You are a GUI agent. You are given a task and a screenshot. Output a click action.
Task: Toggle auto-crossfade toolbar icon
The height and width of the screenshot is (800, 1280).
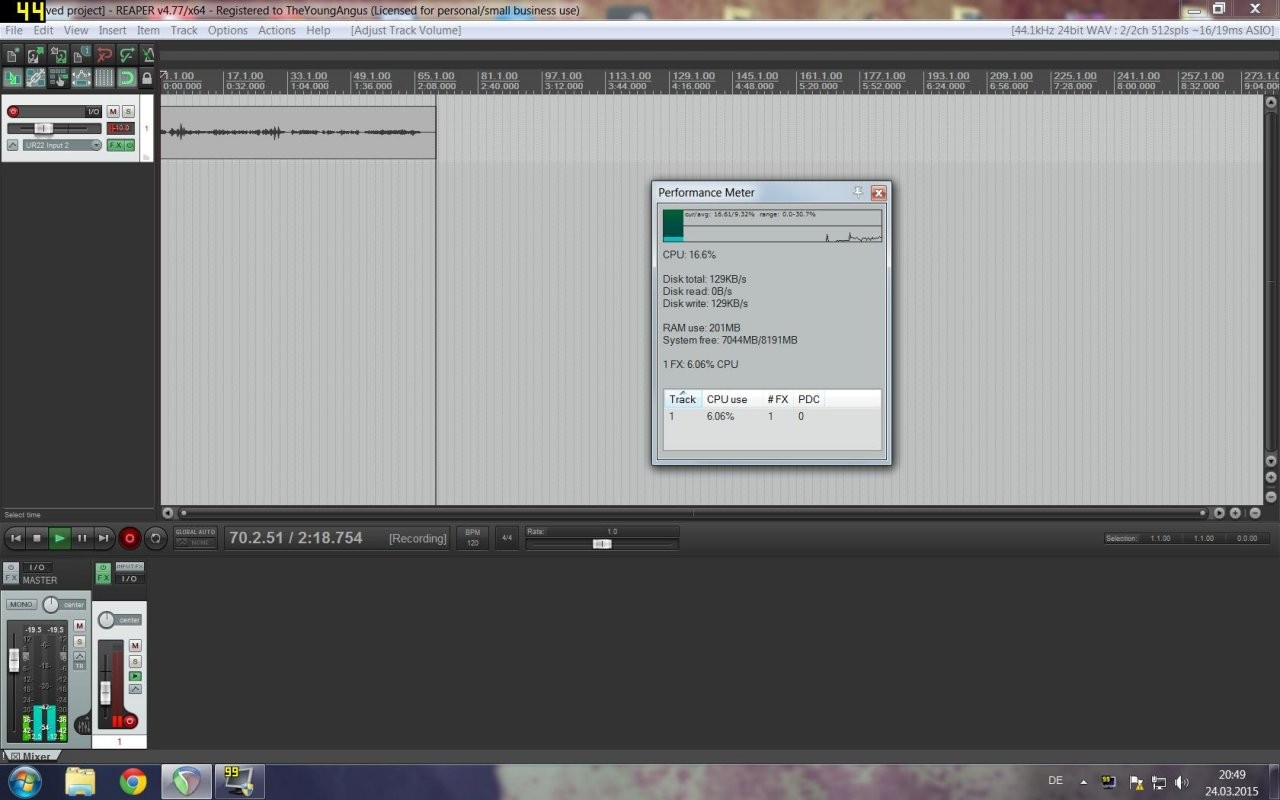12,77
